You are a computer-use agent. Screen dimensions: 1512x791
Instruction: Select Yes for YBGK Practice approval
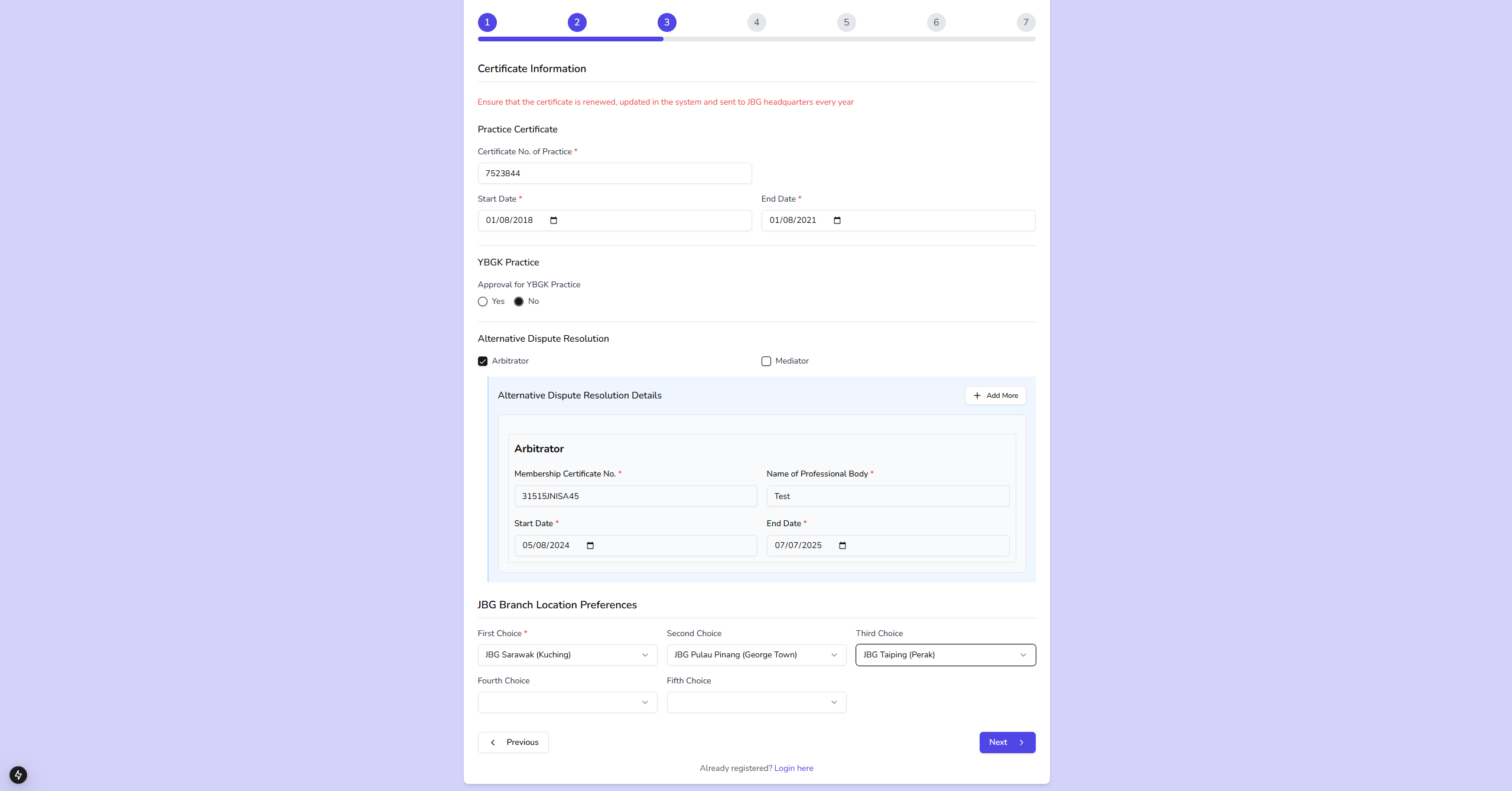pos(483,302)
